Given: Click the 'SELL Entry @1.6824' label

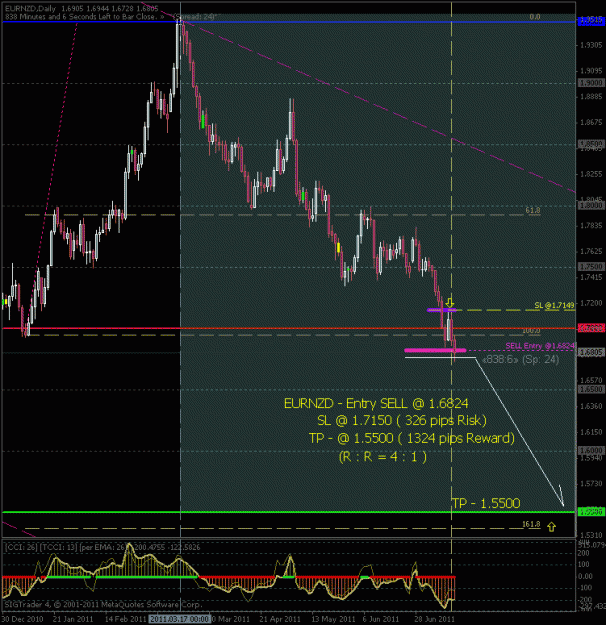Looking at the screenshot, I should (540, 346).
